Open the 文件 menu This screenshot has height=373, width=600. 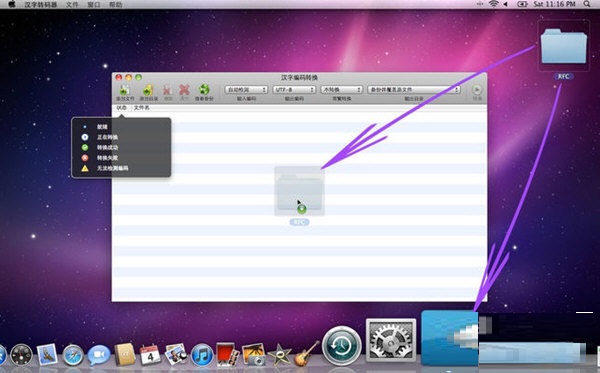click(x=72, y=5)
